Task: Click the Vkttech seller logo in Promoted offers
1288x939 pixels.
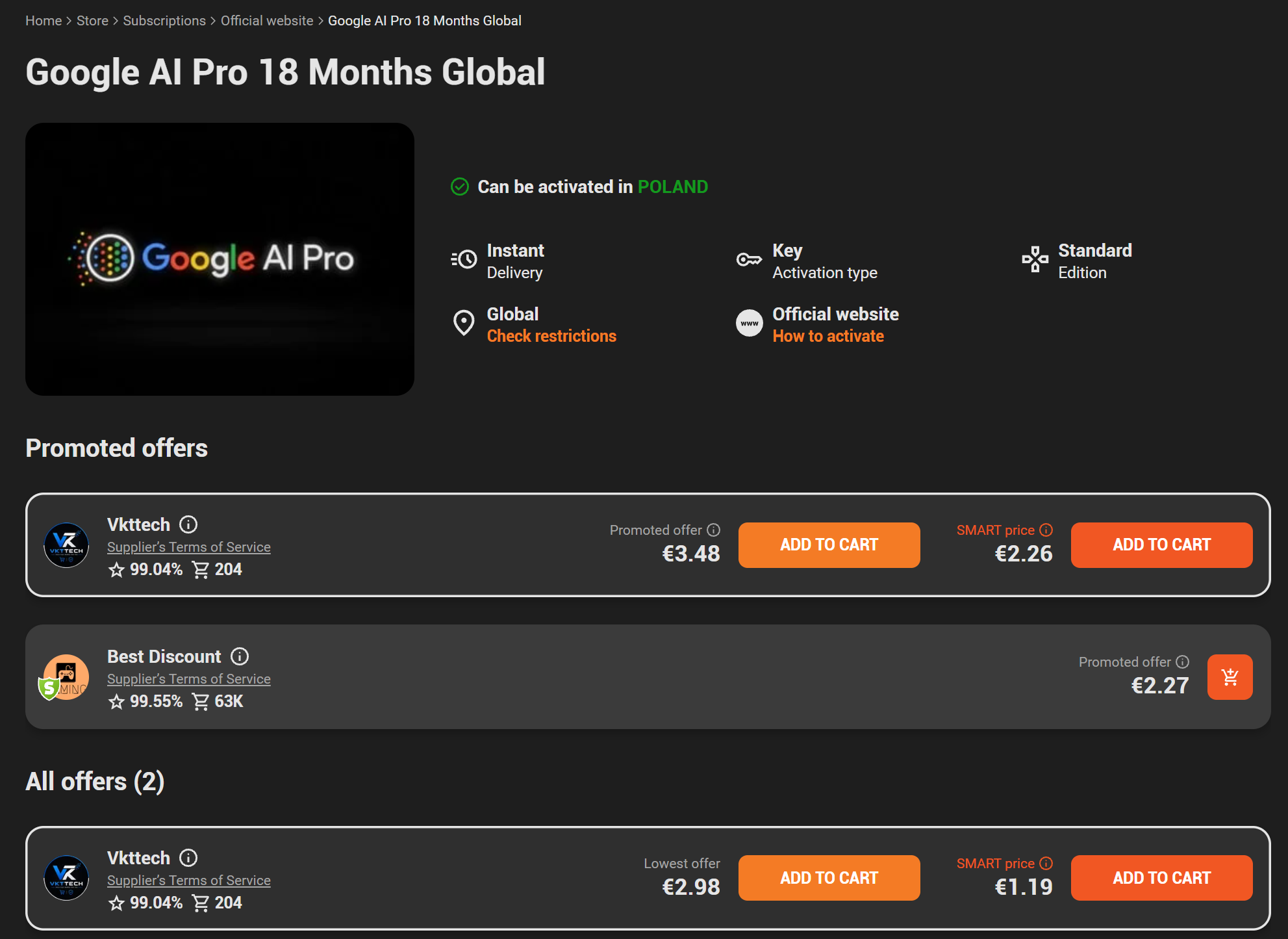Action: click(x=66, y=545)
